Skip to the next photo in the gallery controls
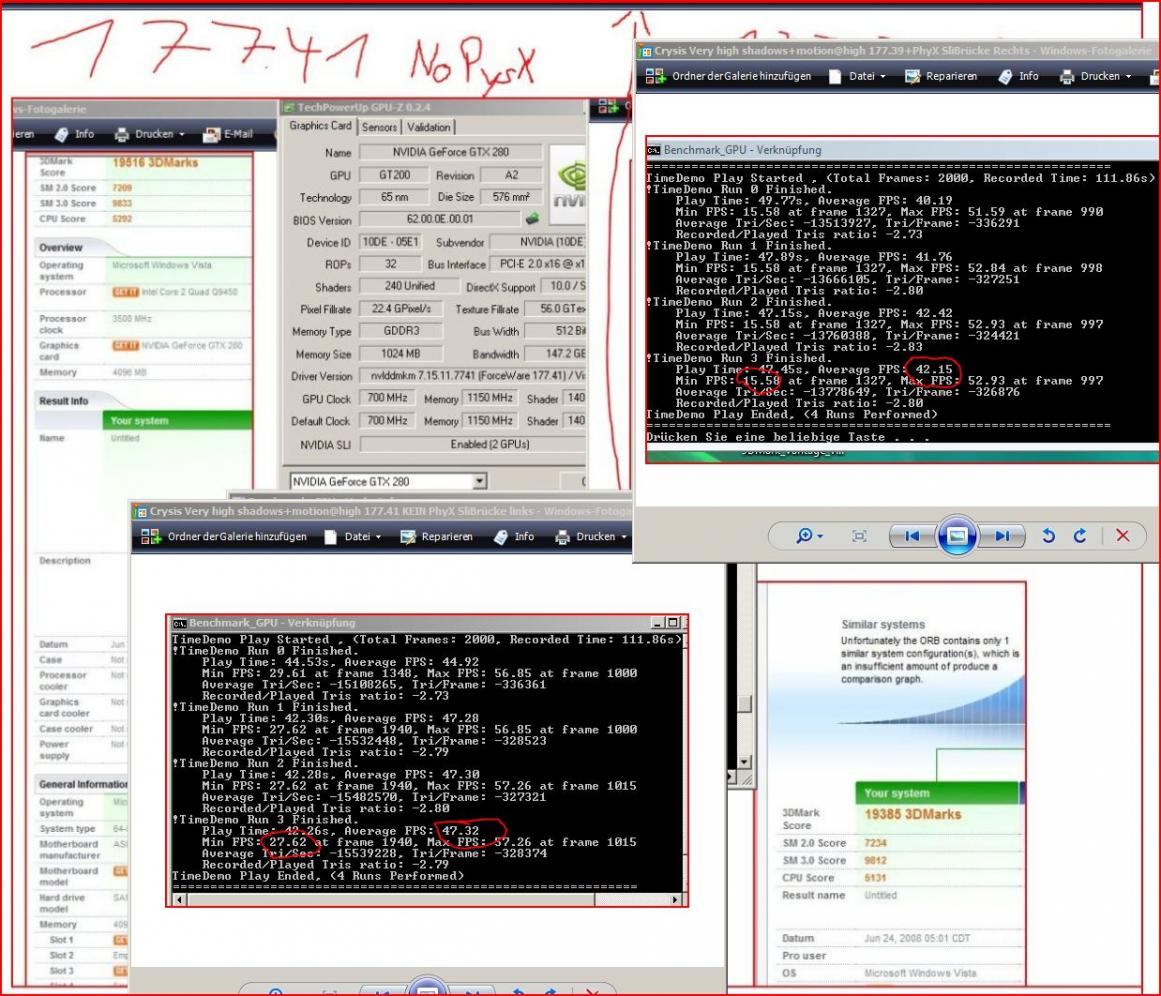1161x996 pixels. [1002, 536]
